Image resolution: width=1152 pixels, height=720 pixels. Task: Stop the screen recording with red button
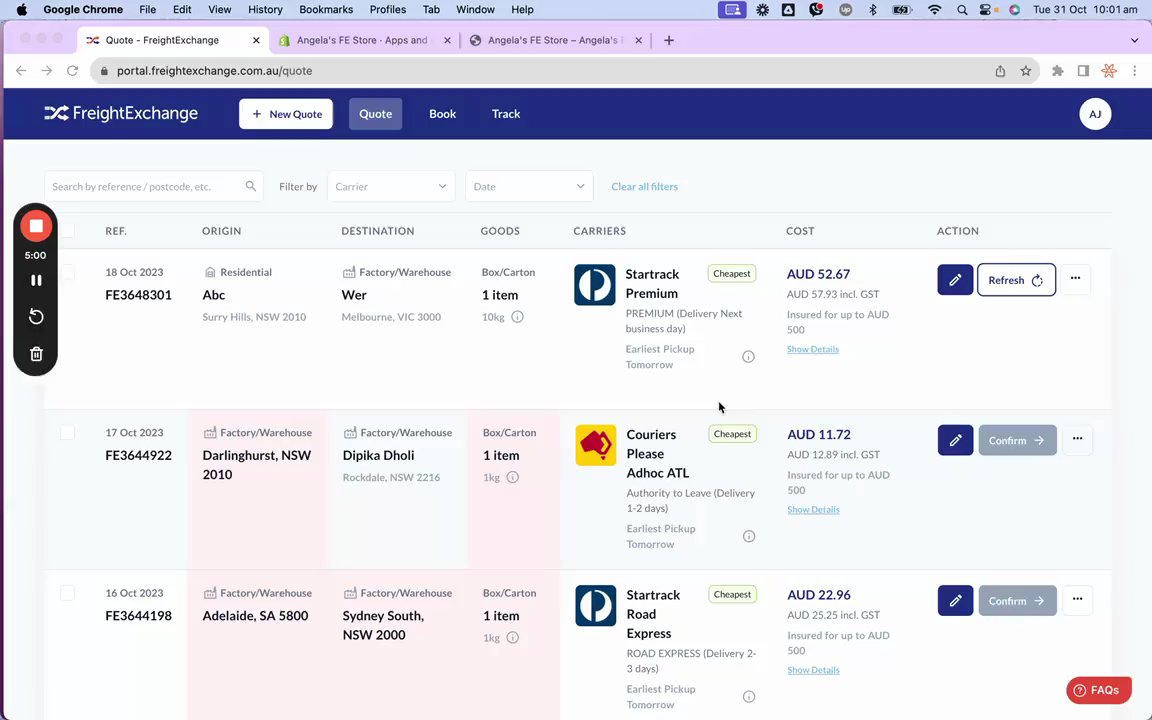tap(35, 226)
